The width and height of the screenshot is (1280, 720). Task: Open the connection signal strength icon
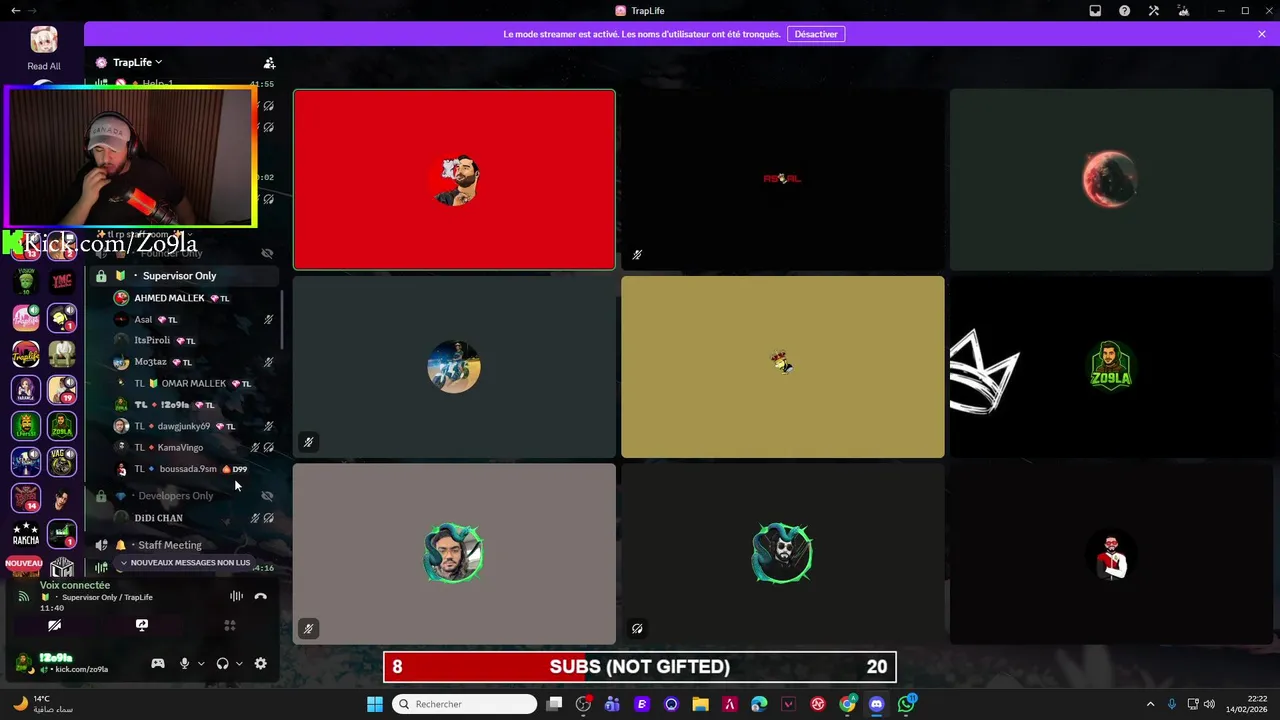[23, 596]
